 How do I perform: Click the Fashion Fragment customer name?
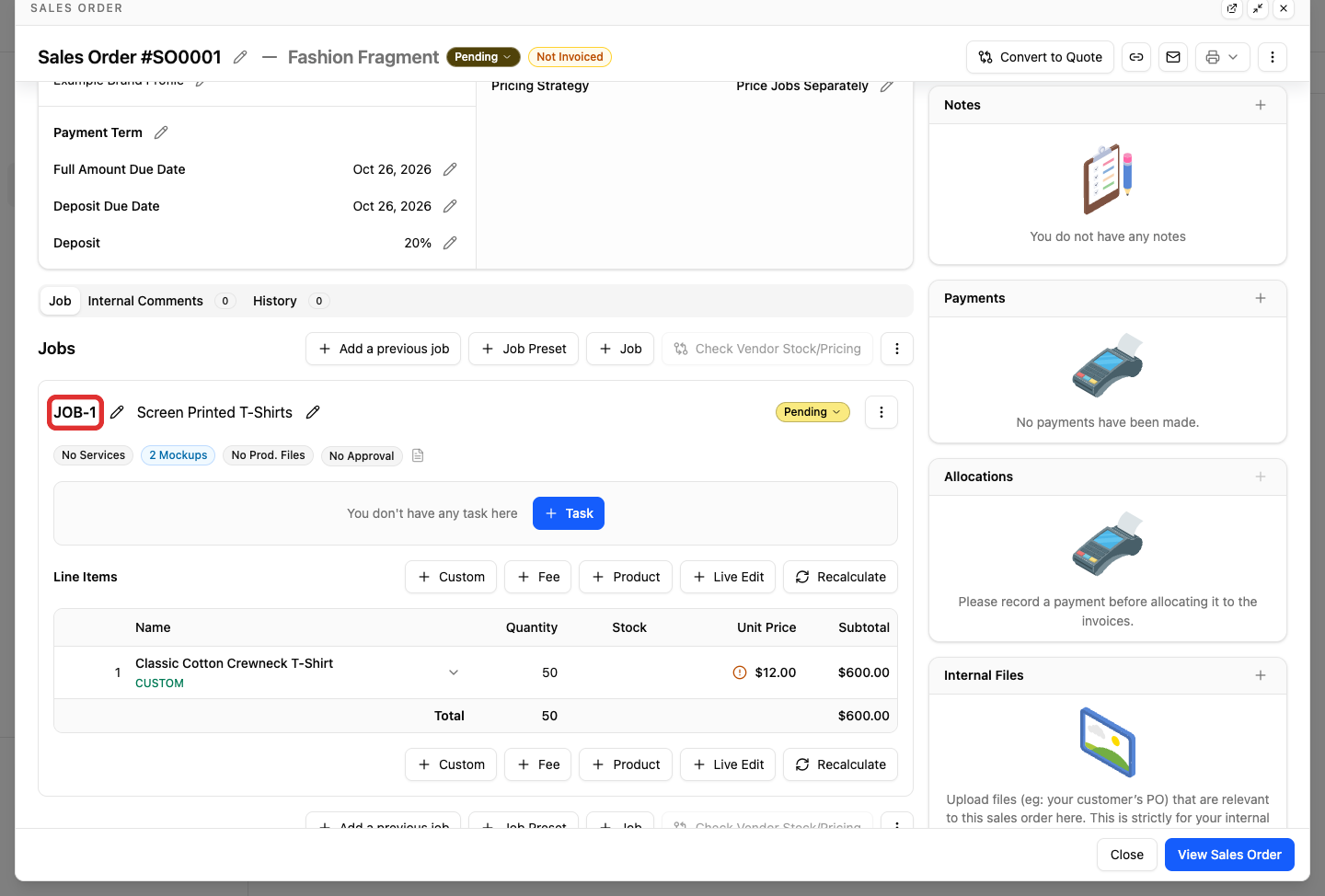pos(363,57)
